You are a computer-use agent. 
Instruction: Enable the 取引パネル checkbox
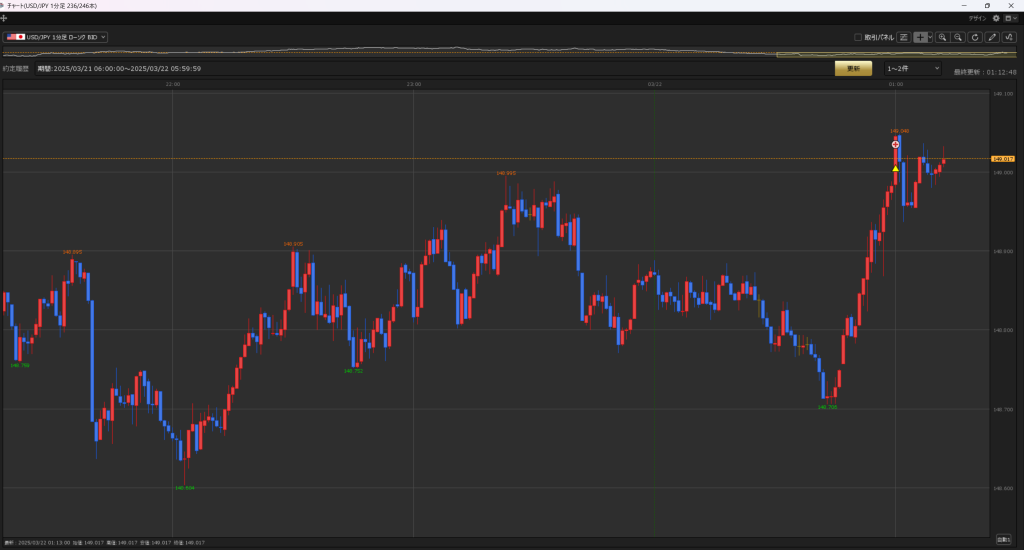[858, 37]
